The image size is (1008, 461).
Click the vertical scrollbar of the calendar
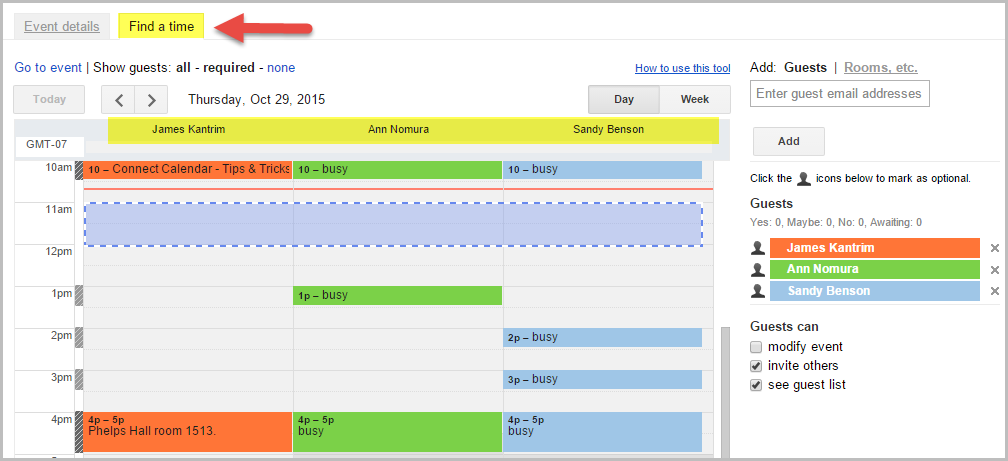coord(725,390)
